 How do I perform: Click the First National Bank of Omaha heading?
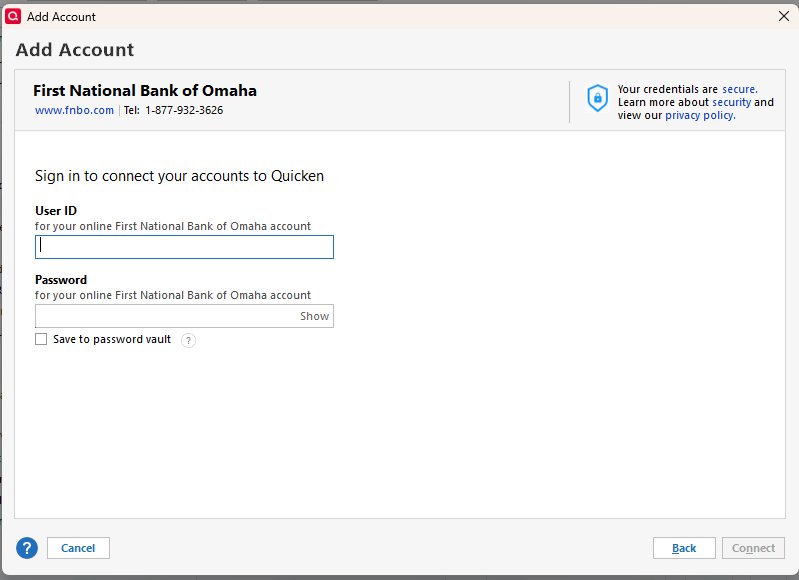pos(145,91)
